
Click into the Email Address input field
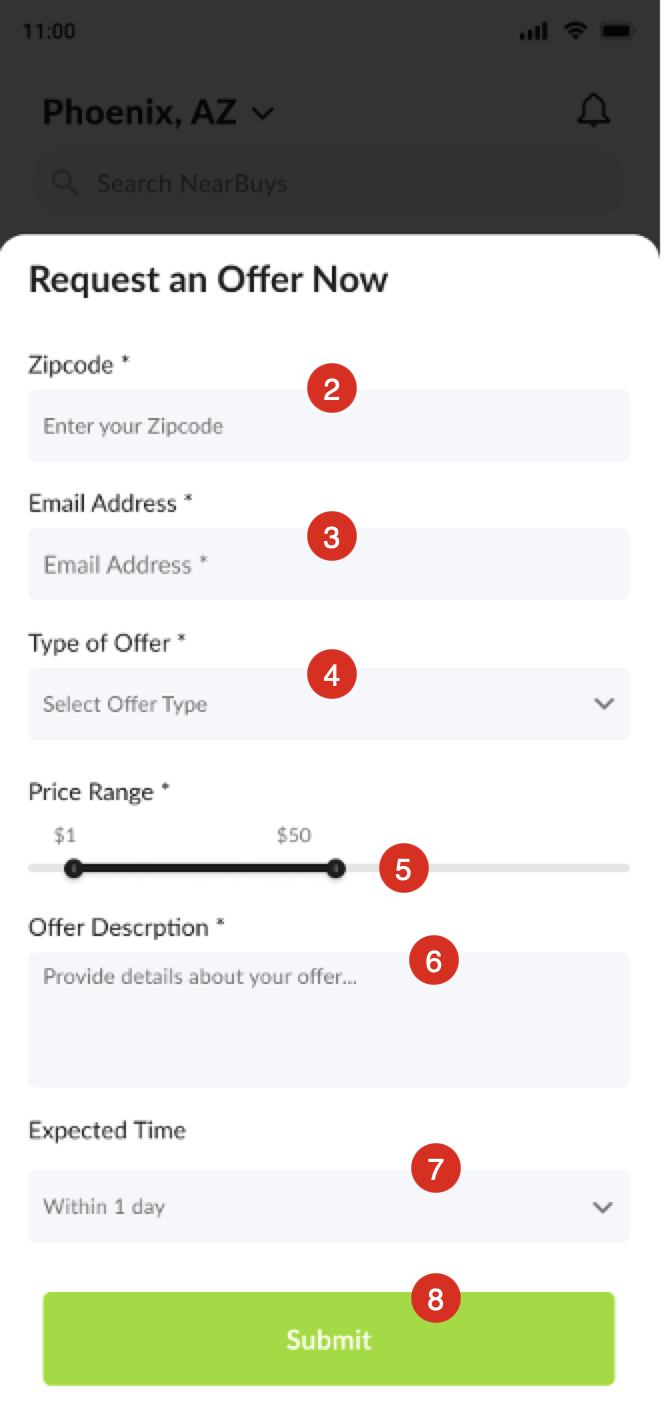tap(328, 565)
